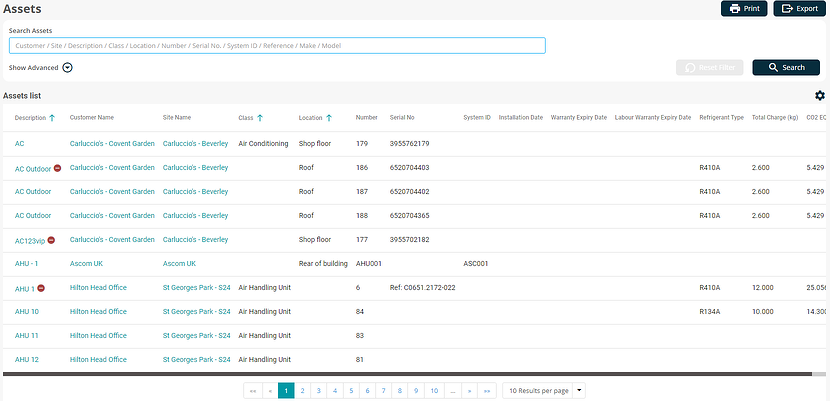Click the Customer Name column header
Image resolution: width=830 pixels, height=401 pixels.
pos(92,117)
